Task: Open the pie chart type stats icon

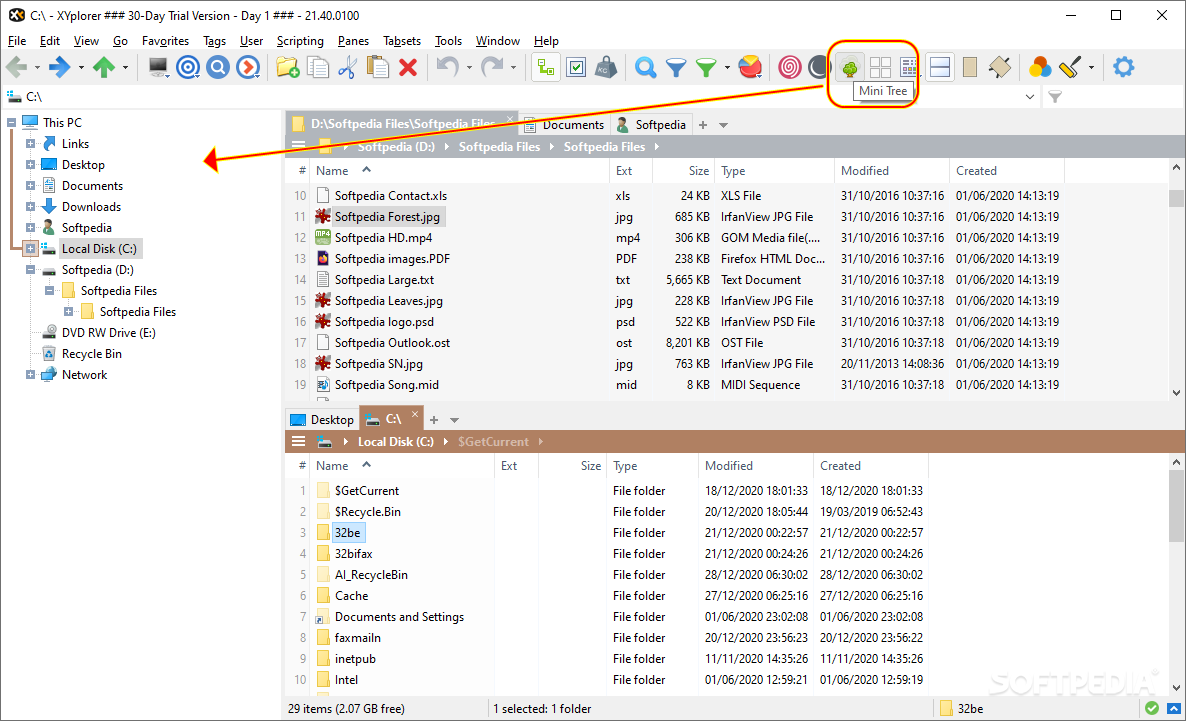Action: pos(750,67)
